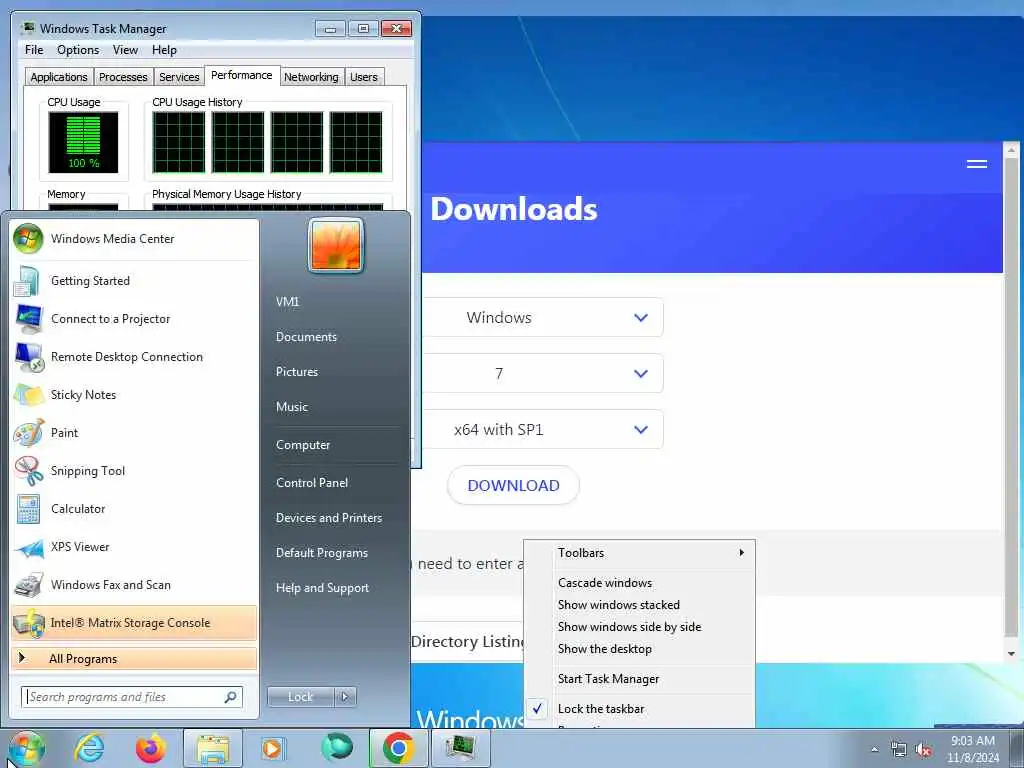
Task: Open Devices and Printers
Action: click(x=328, y=518)
